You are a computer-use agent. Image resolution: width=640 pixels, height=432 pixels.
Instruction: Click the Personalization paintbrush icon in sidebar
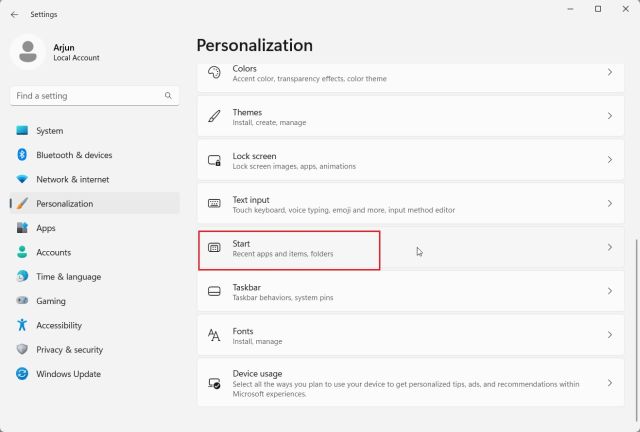(22, 203)
